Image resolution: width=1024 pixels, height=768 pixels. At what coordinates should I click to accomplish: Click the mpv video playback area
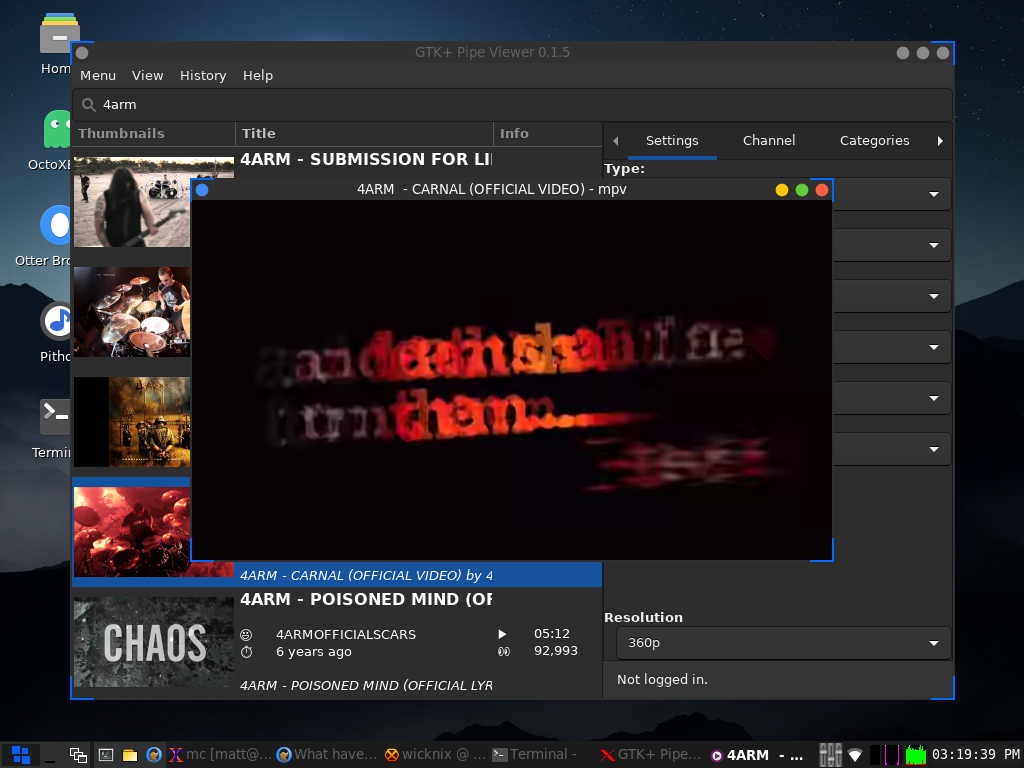(x=511, y=379)
